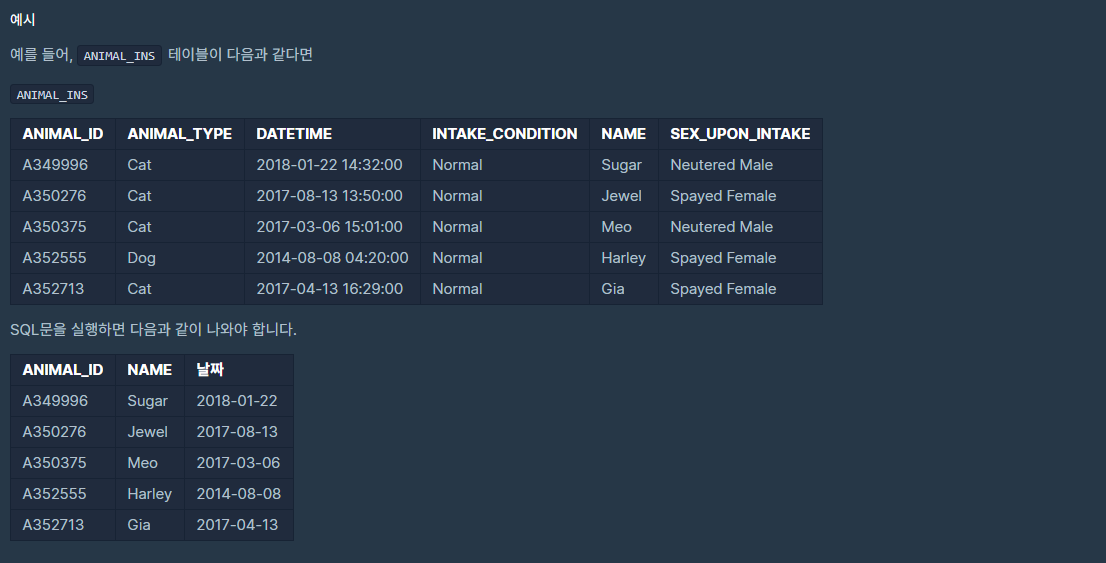Click the inline ANIMAL_INS code tag in the sentence
1106x563 pixels.
point(119,56)
